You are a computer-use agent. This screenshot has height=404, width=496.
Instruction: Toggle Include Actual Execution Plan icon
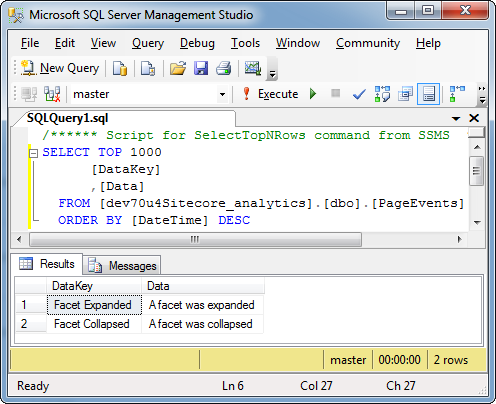pyautogui.click(x=457, y=94)
